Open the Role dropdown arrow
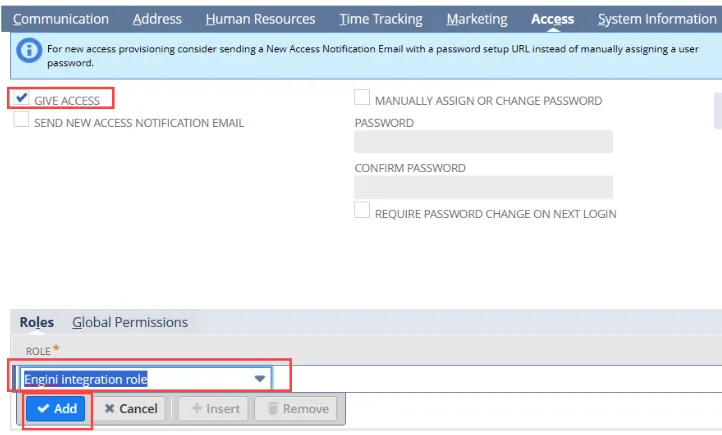The image size is (722, 435). 260,379
